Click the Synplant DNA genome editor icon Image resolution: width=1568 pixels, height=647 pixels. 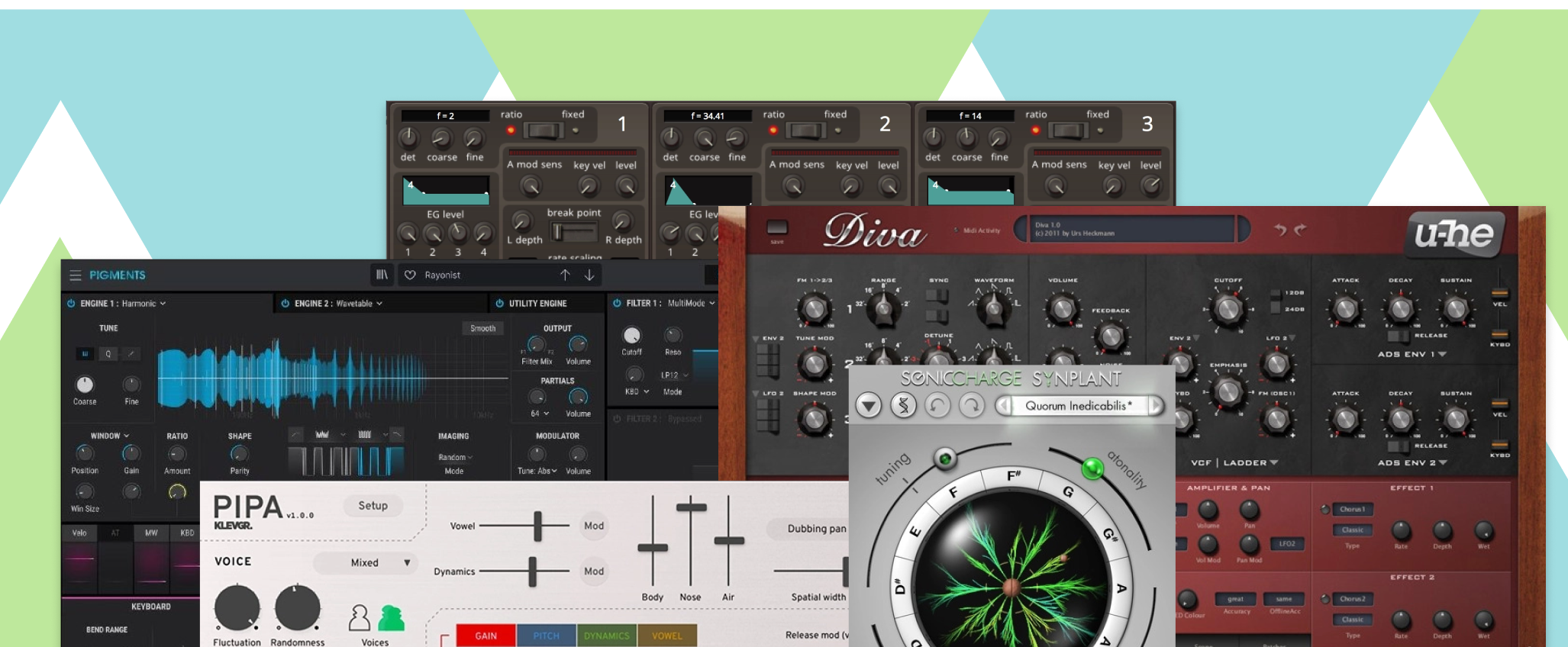(x=903, y=405)
